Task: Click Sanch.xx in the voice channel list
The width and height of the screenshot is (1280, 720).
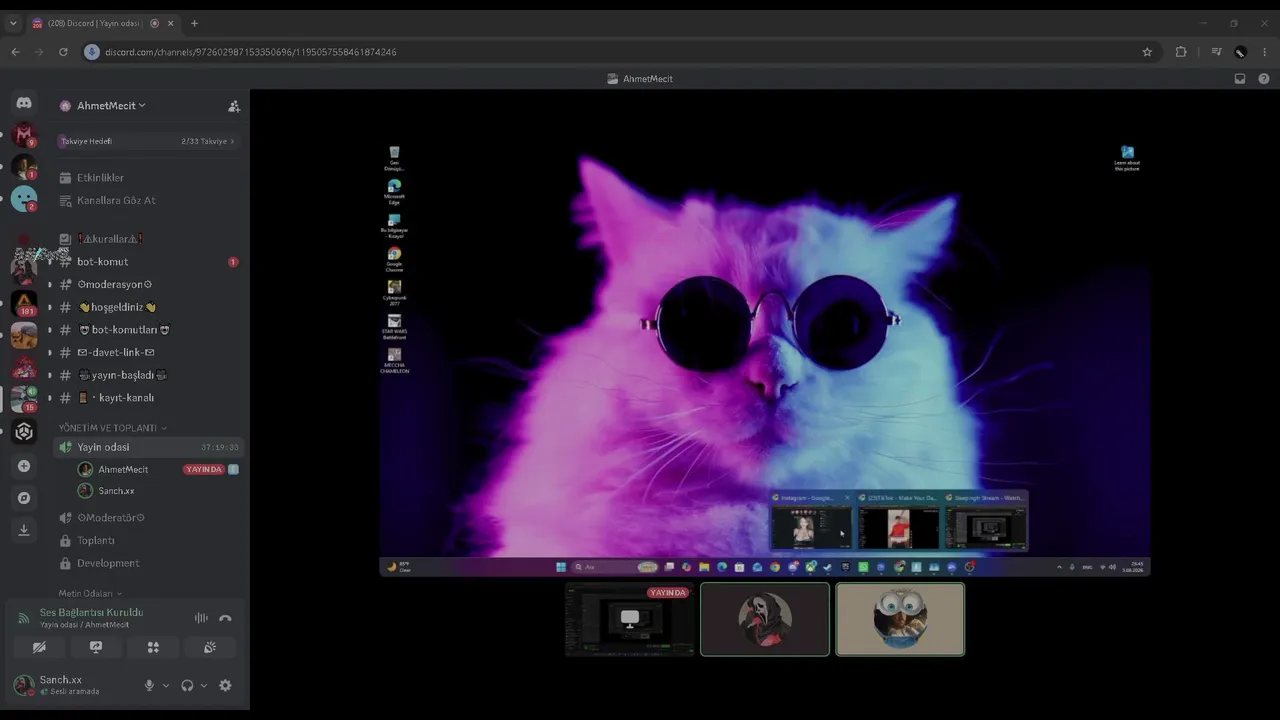Action: coord(116,491)
